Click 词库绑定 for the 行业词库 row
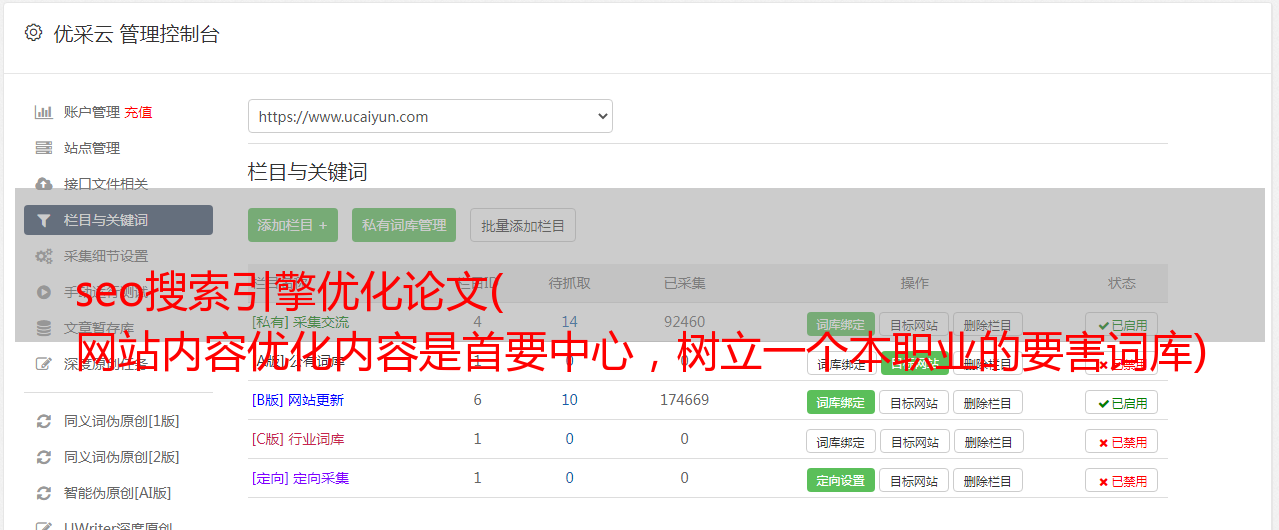 pyautogui.click(x=841, y=441)
